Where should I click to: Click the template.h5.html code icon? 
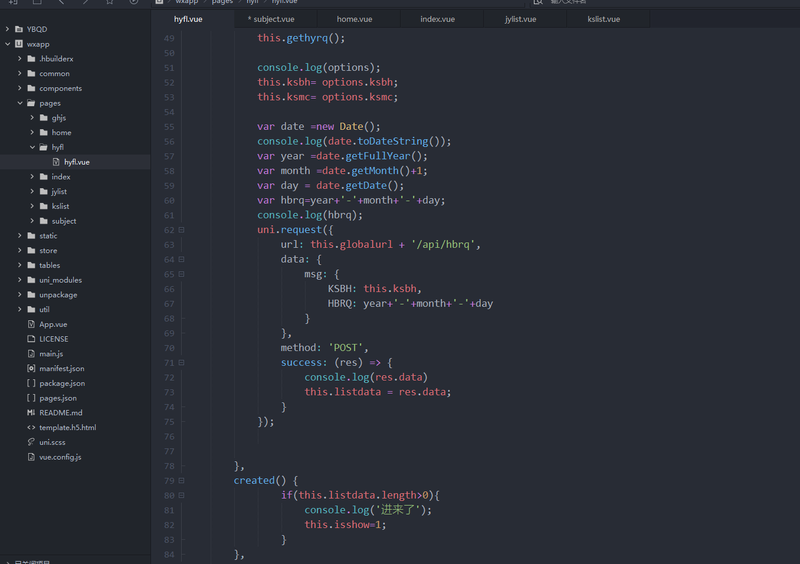(x=31, y=427)
